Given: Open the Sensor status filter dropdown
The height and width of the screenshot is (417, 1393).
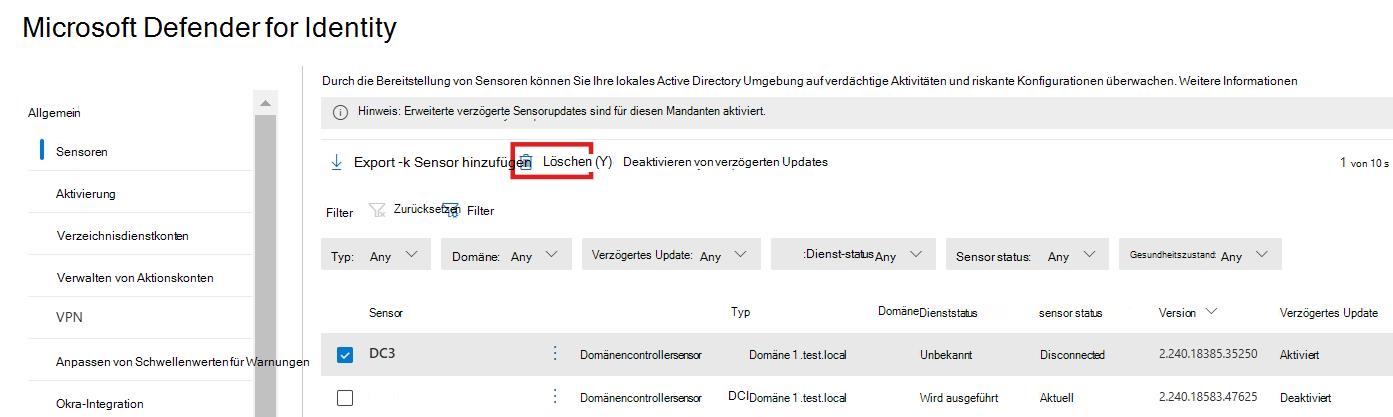Looking at the screenshot, I should click(x=1027, y=255).
